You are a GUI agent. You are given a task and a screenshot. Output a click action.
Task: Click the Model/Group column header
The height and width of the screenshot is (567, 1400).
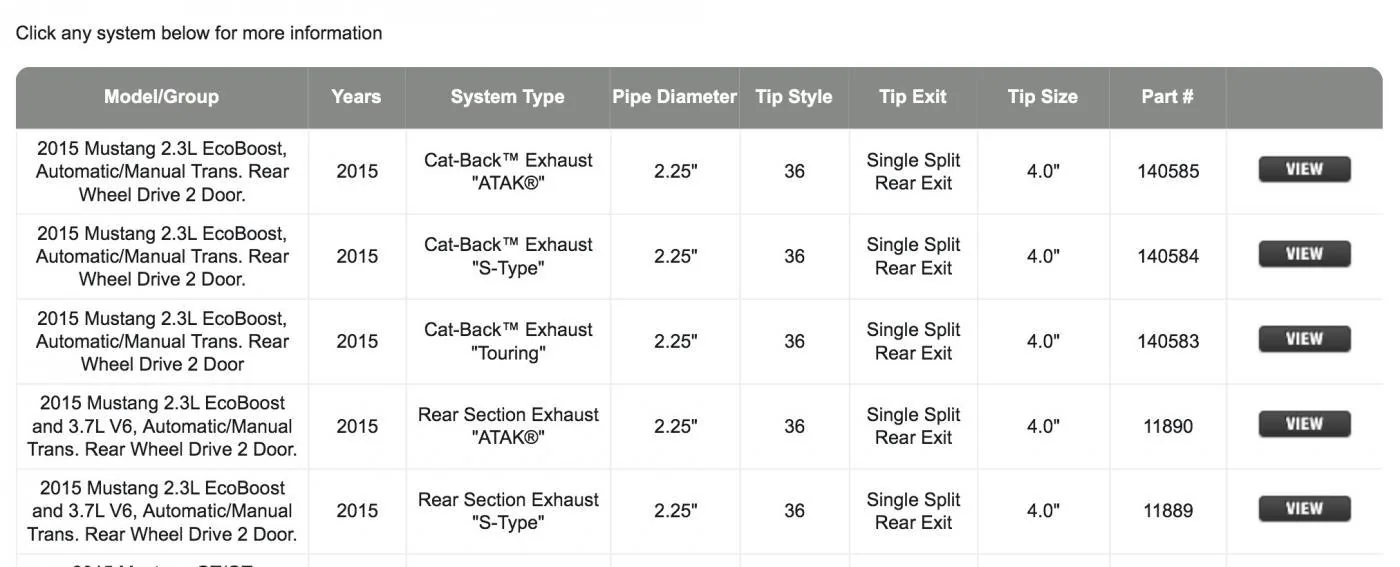[162, 97]
